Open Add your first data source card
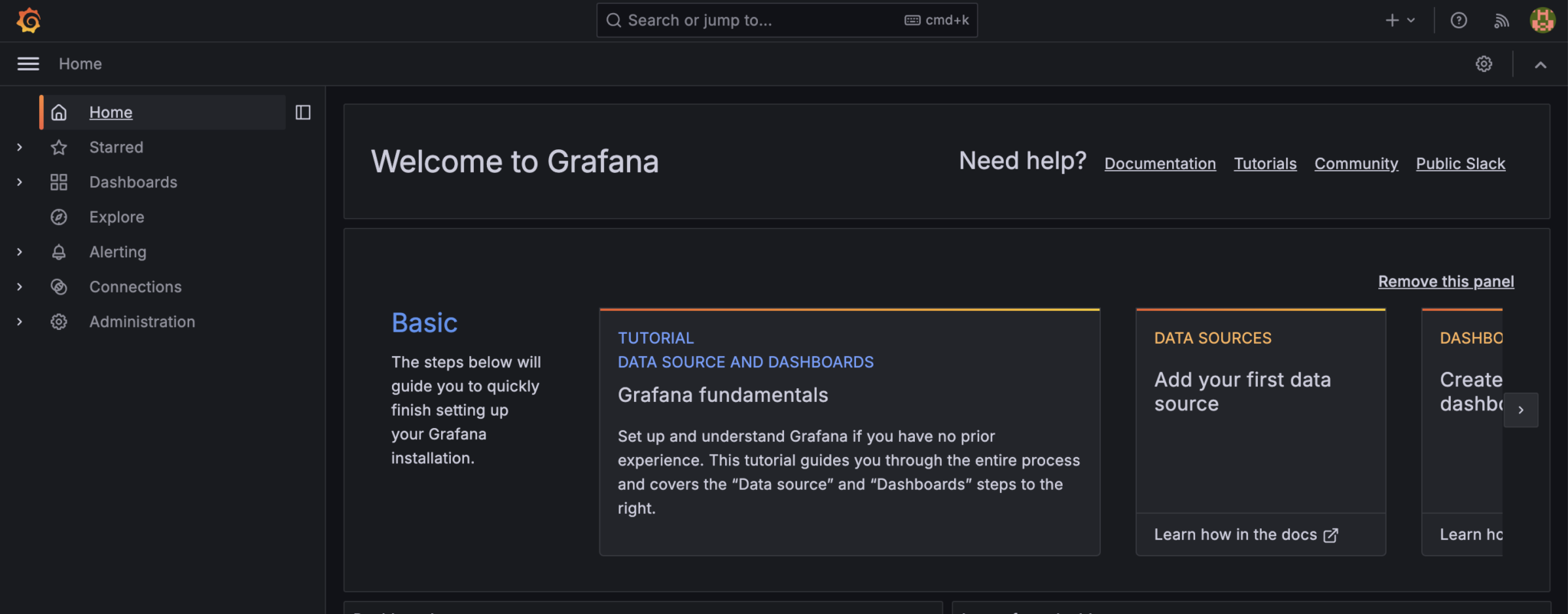The image size is (1568, 614). point(1260,433)
